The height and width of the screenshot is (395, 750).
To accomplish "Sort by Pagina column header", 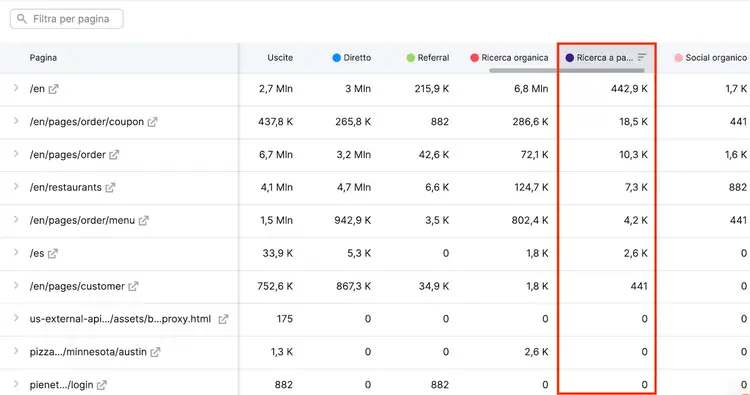I will 43,58.
